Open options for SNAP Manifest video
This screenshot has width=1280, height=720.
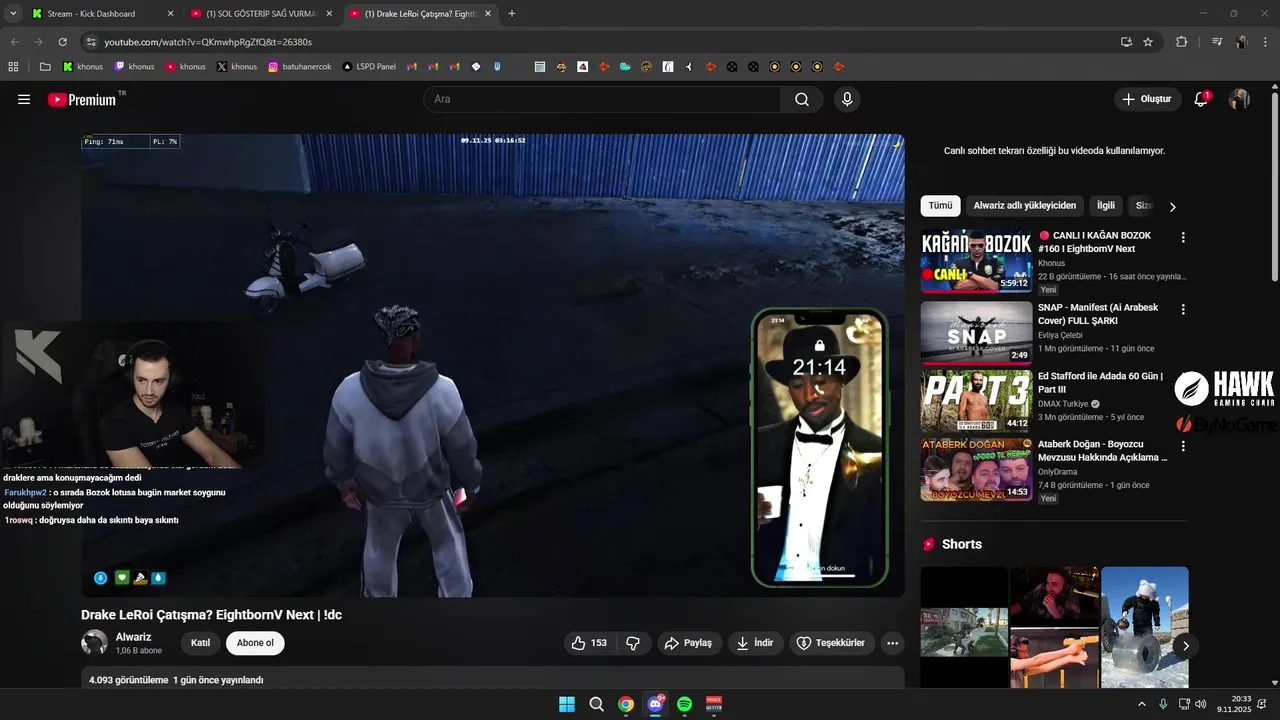point(1183,310)
